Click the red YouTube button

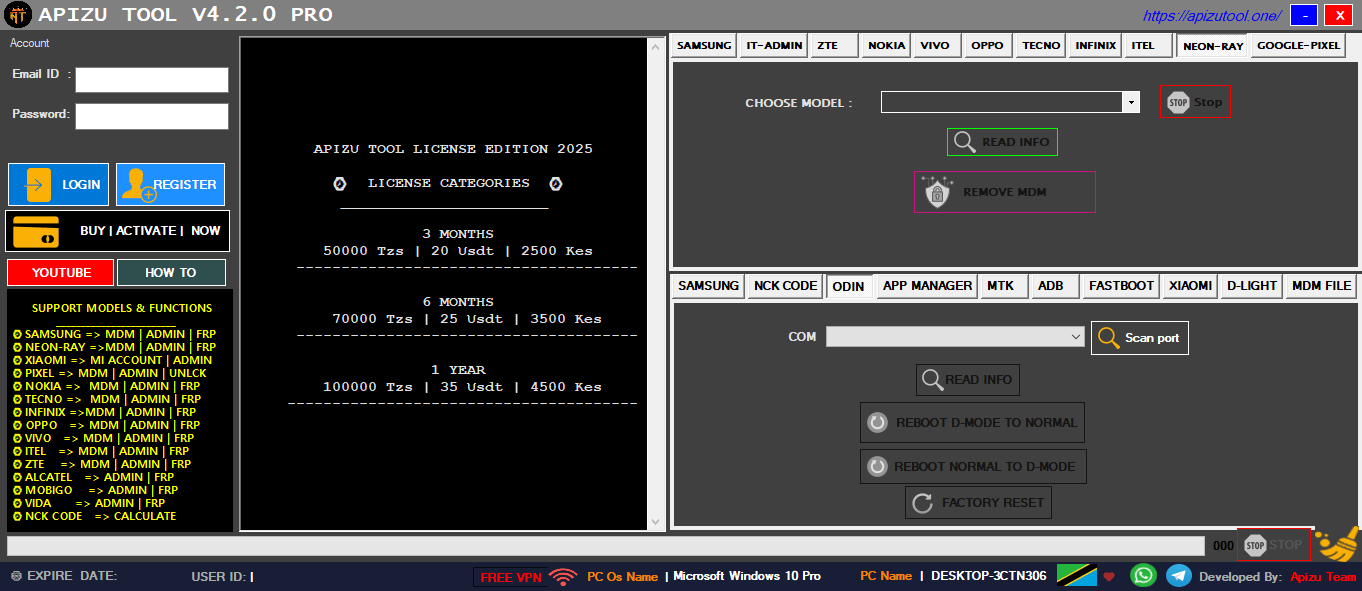click(60, 272)
